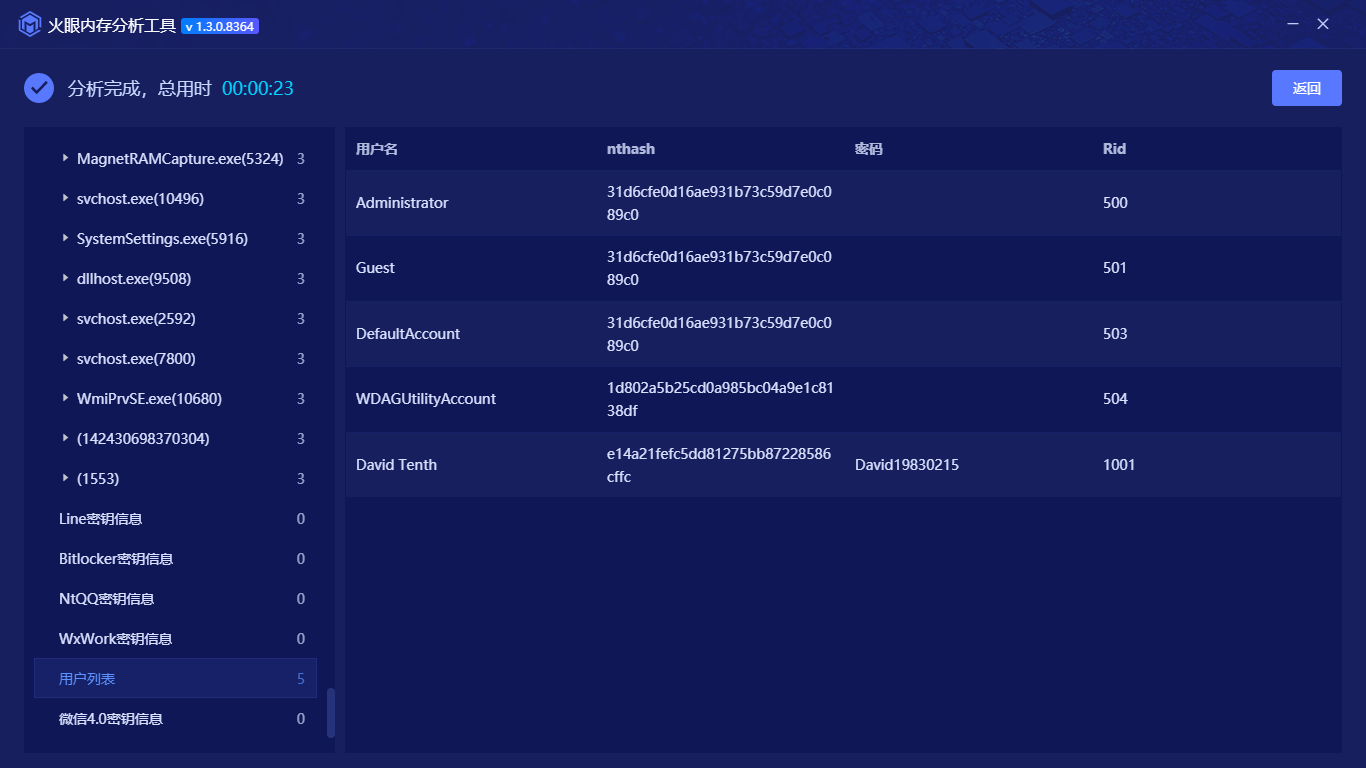Click the 火眼 app logo icon
Screen dimensions: 1366x768
point(30,25)
